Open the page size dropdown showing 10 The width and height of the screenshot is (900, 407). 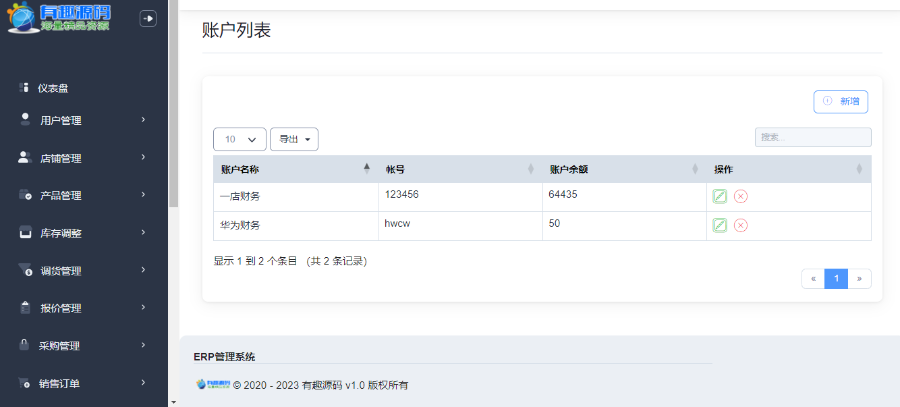click(240, 139)
